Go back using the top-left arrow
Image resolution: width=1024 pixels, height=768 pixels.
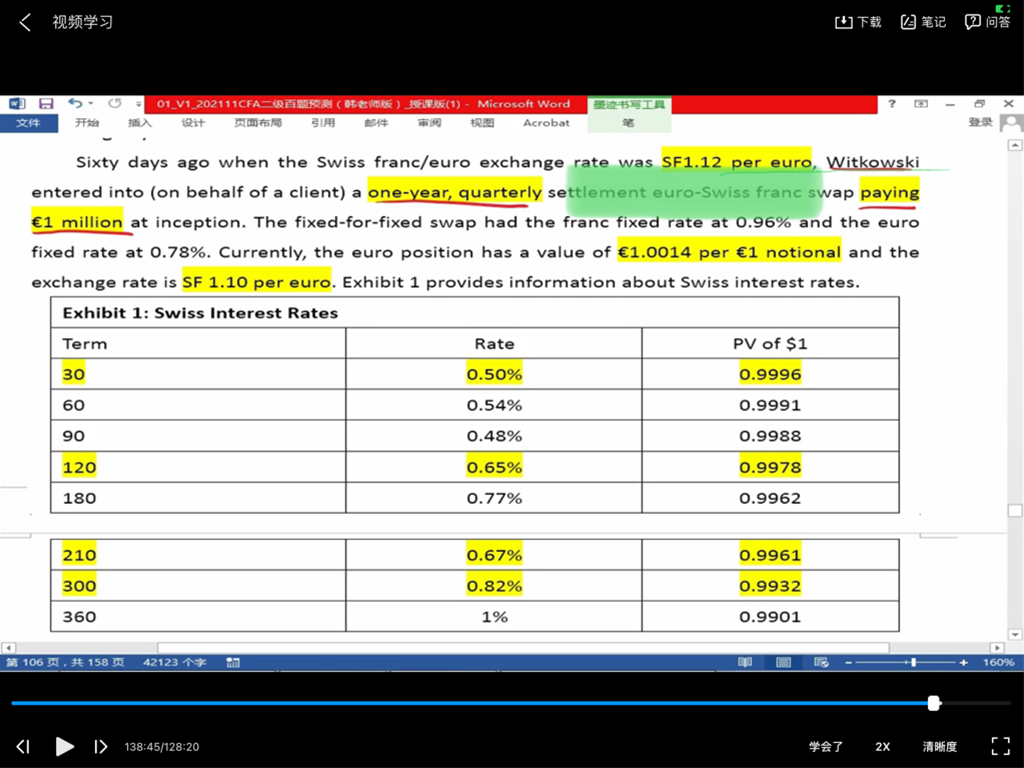[x=25, y=22]
